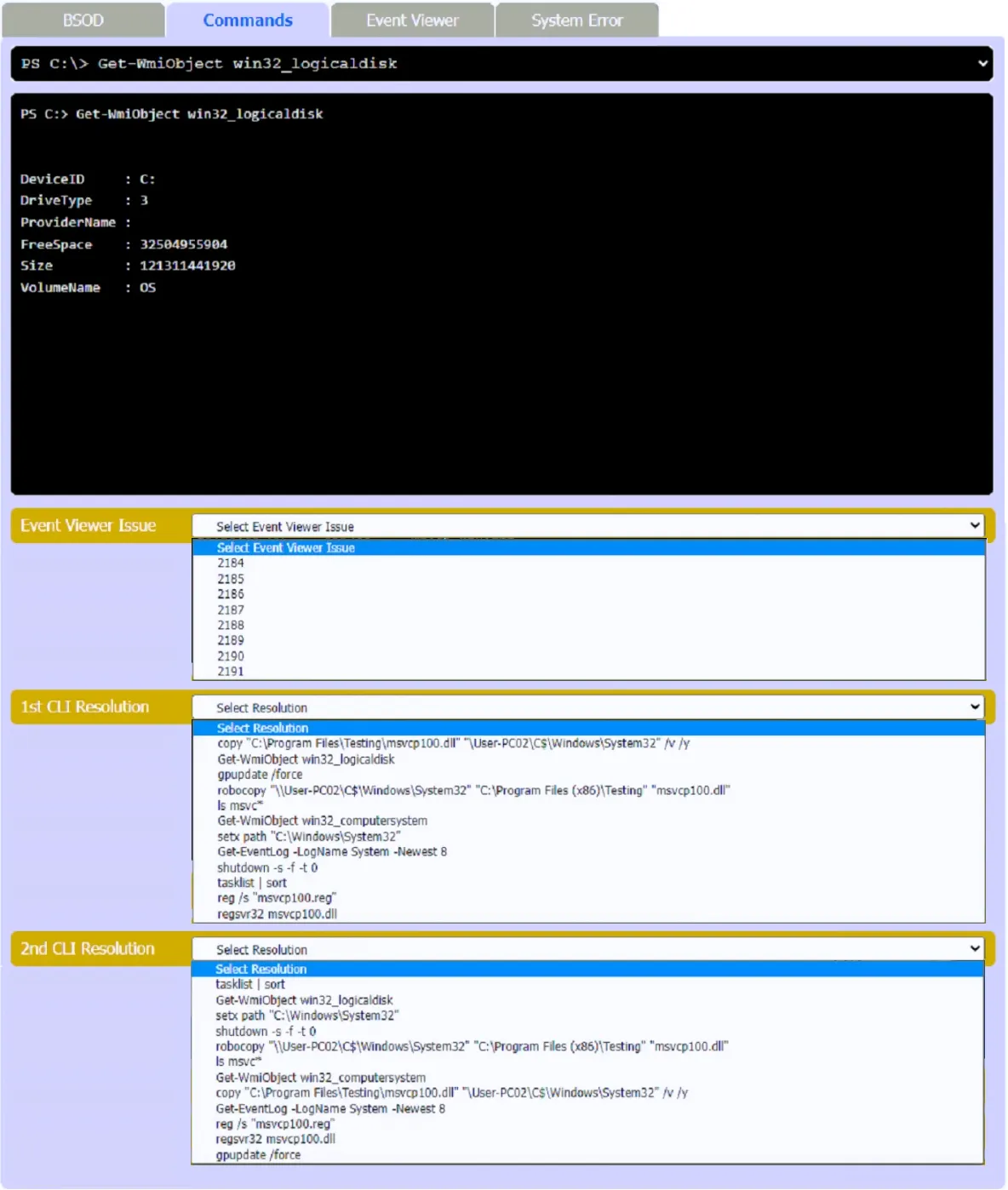Select copy msvcp100.dll option in 2nd CLI list
The height and width of the screenshot is (1190, 1008).
[587, 1093]
